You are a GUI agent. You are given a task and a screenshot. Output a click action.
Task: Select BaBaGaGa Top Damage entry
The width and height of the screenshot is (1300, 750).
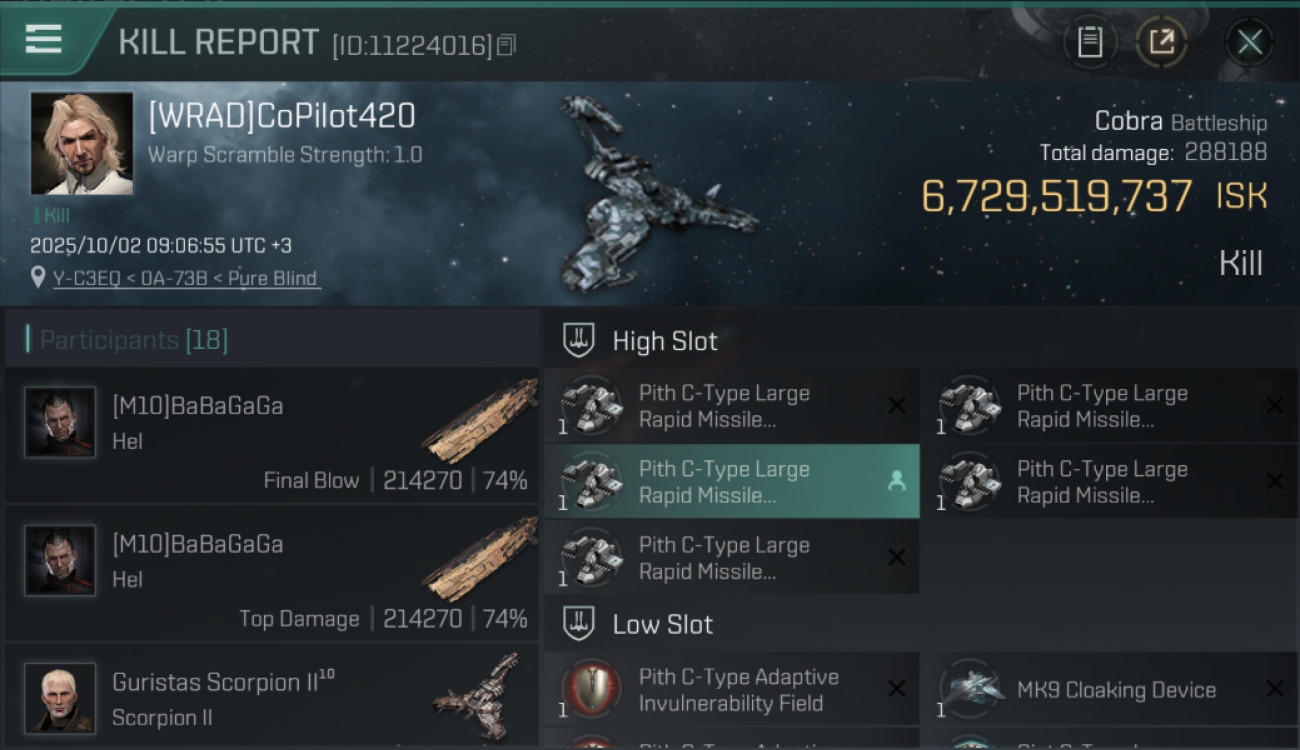[272, 573]
